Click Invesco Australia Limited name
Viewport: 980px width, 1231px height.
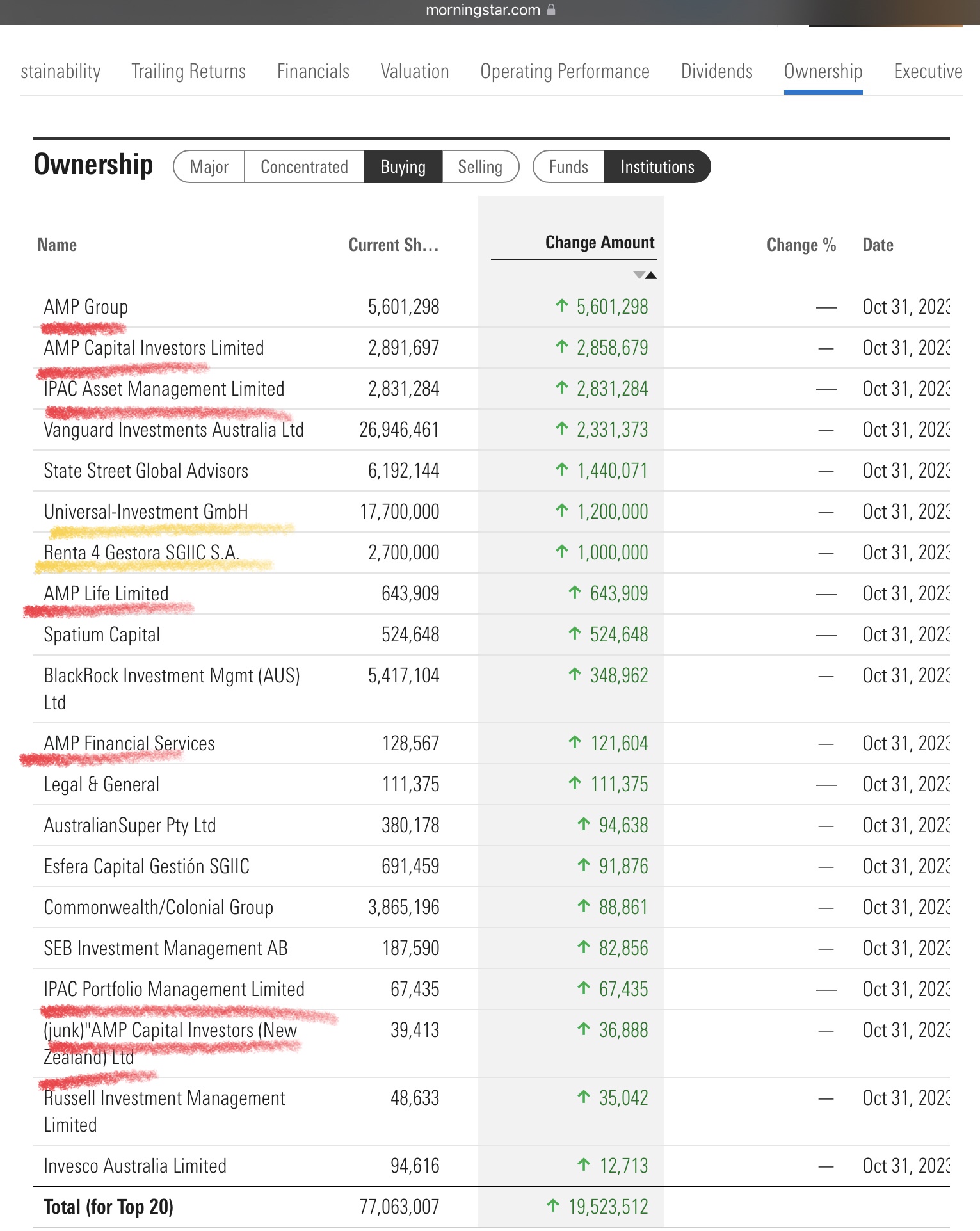tap(135, 1166)
